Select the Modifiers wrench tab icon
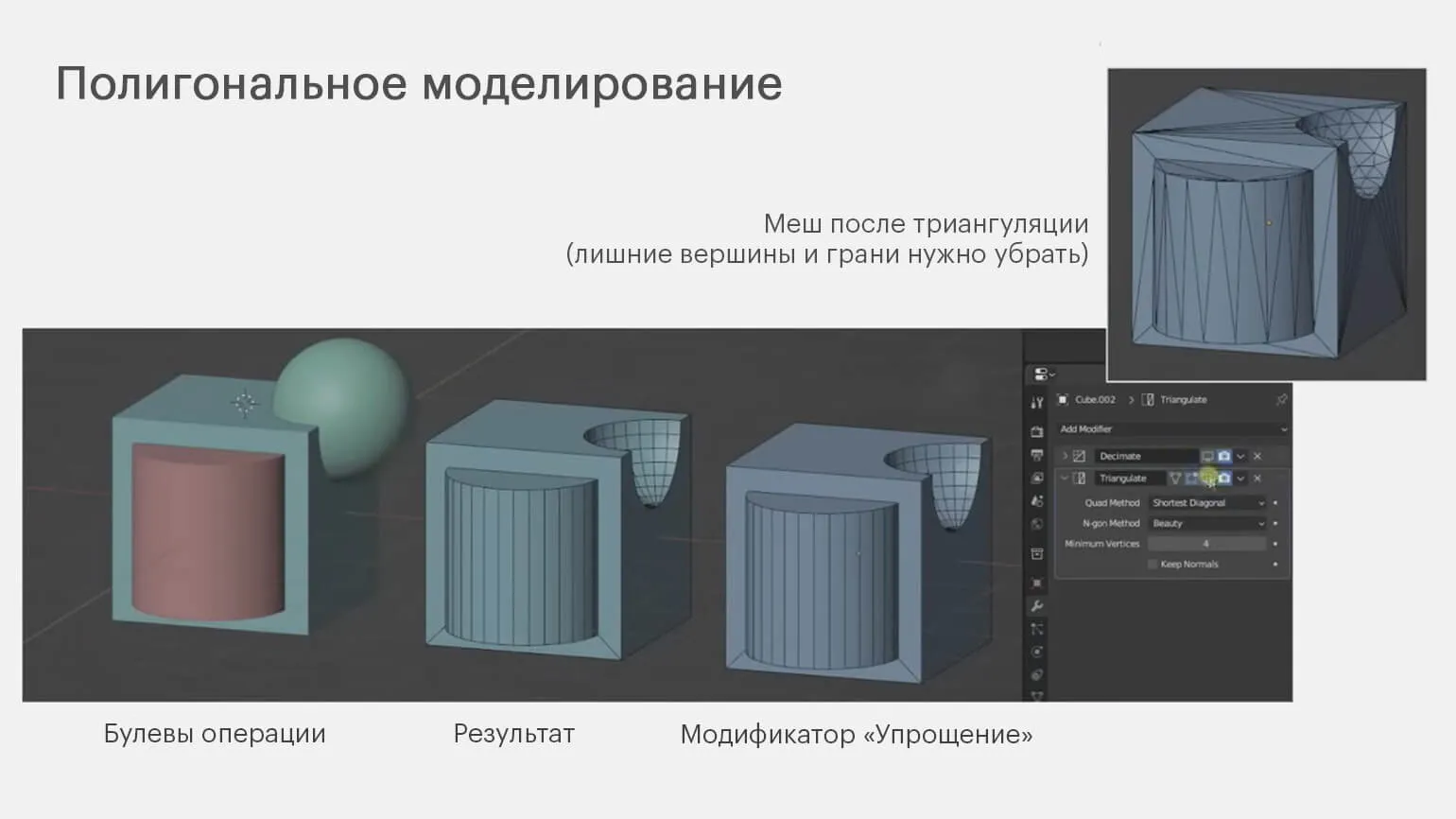The height and width of the screenshot is (819, 1456). 1037,606
